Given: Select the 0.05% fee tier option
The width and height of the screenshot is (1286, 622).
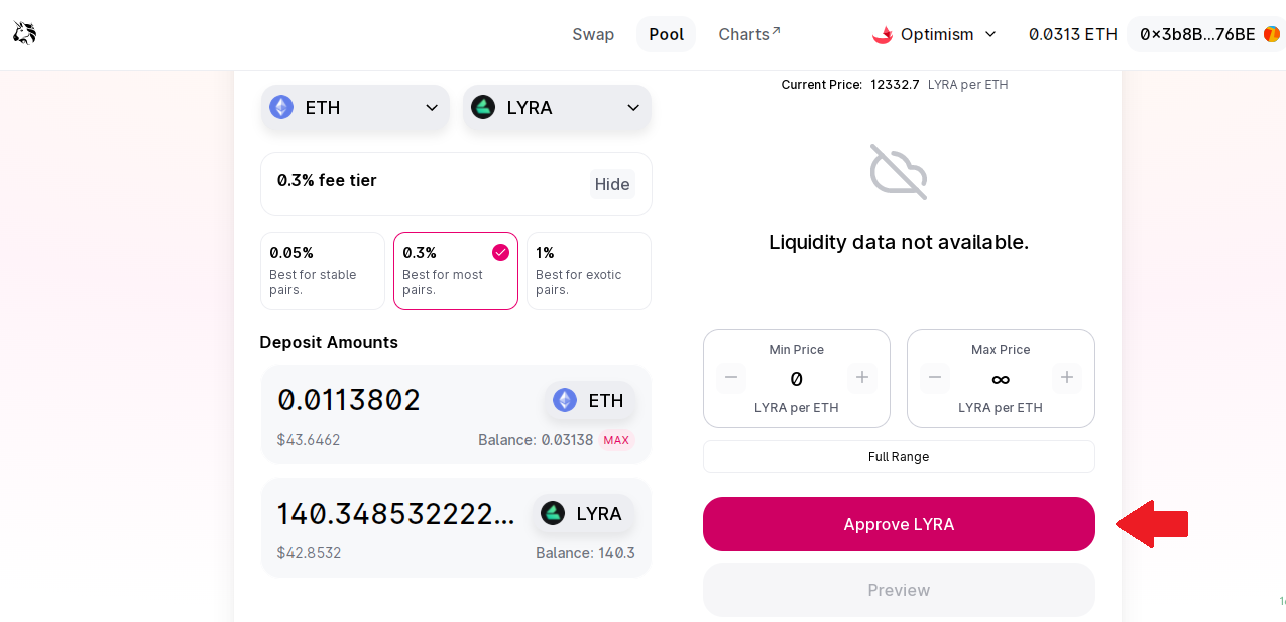Looking at the screenshot, I should coord(322,271).
